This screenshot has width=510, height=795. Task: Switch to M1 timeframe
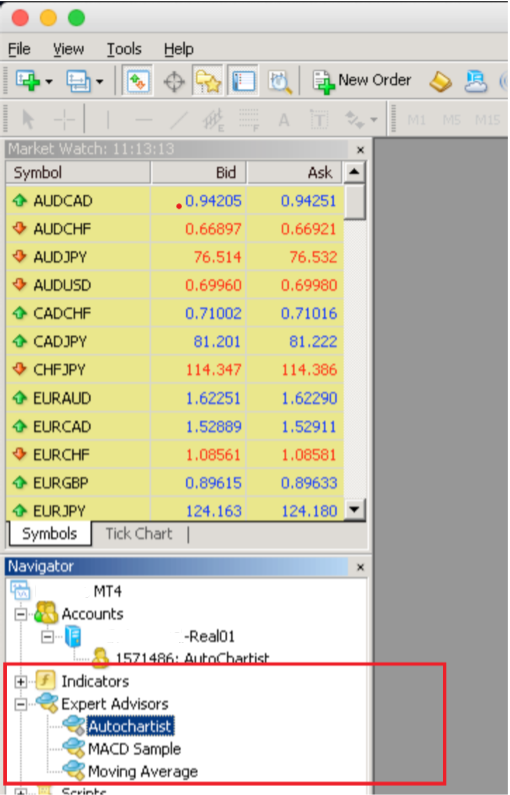coord(416,120)
